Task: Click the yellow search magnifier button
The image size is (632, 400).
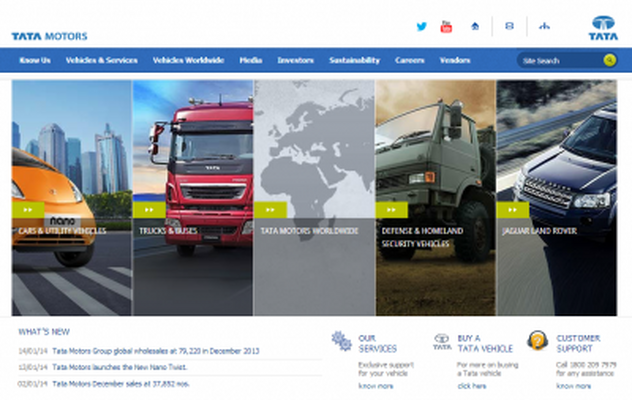Action: 610,60
